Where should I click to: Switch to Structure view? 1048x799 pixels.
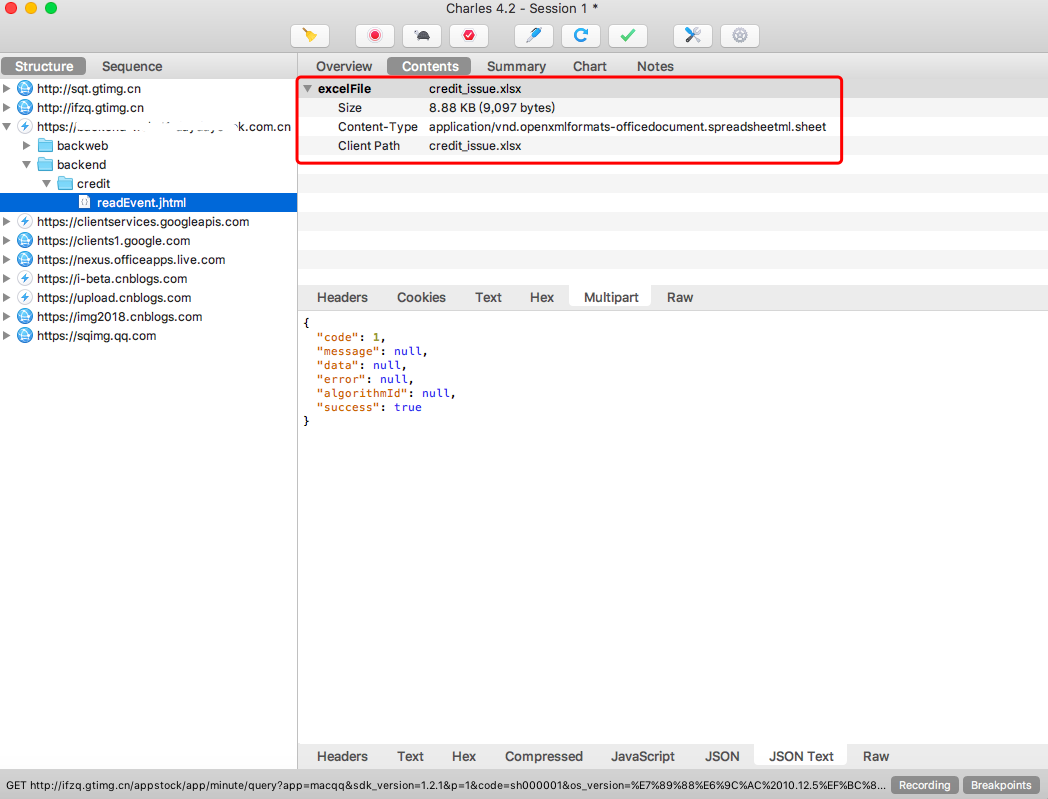43,66
